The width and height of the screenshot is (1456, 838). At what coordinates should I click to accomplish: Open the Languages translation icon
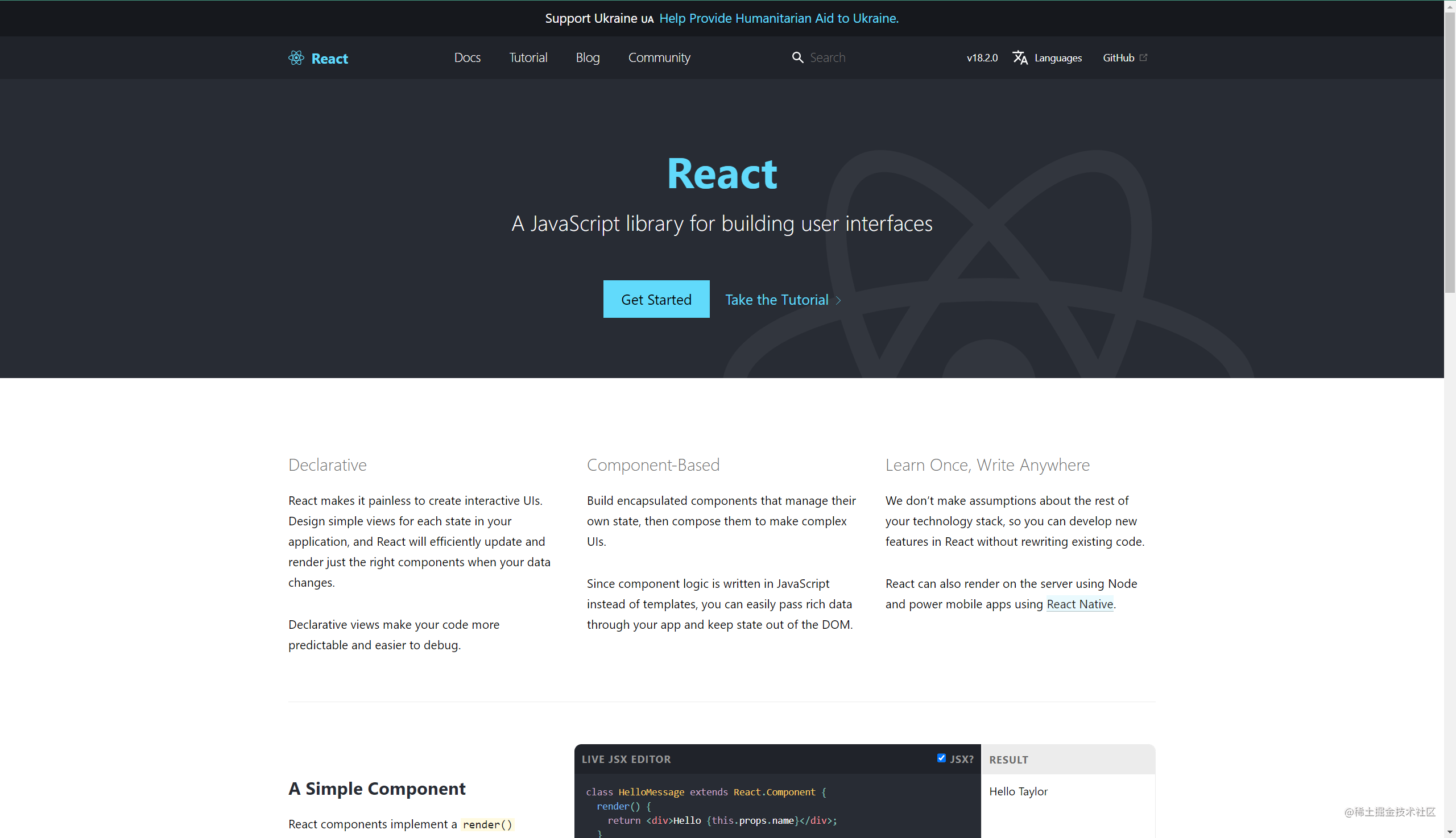pyautogui.click(x=1020, y=57)
